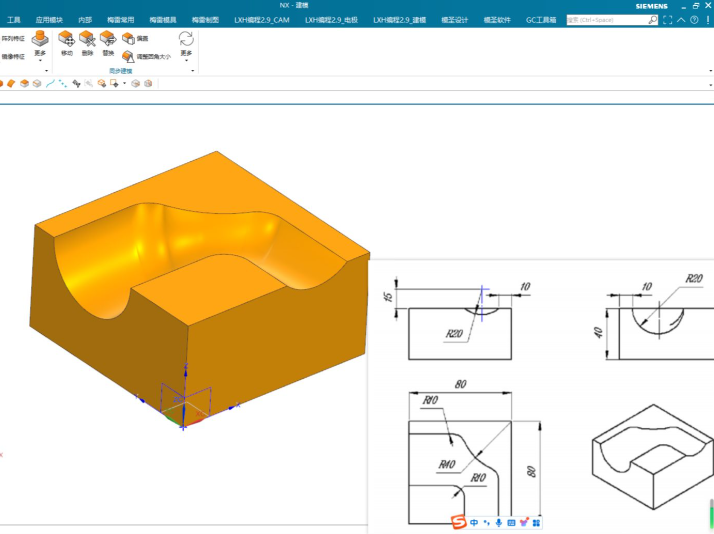Click the 3D orange model in viewport
The width and height of the screenshot is (714, 534).
(x=199, y=289)
